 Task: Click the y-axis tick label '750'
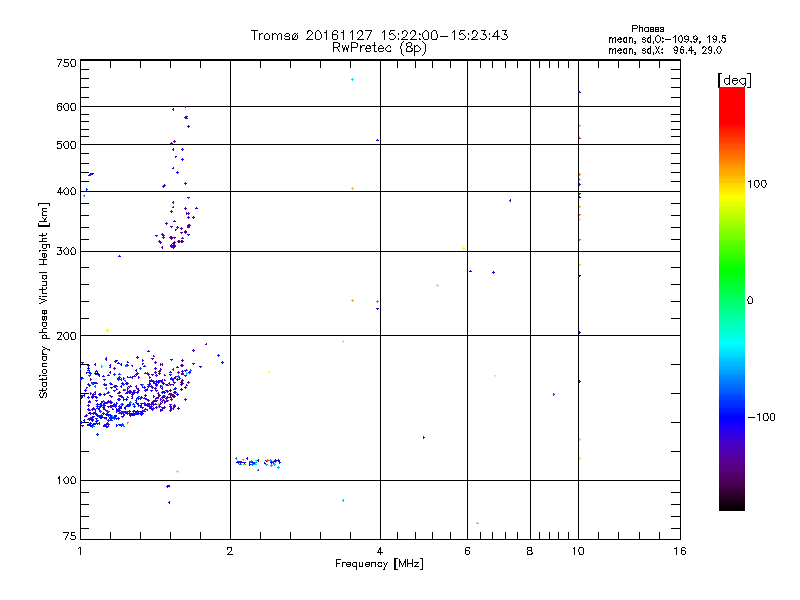tap(66, 63)
